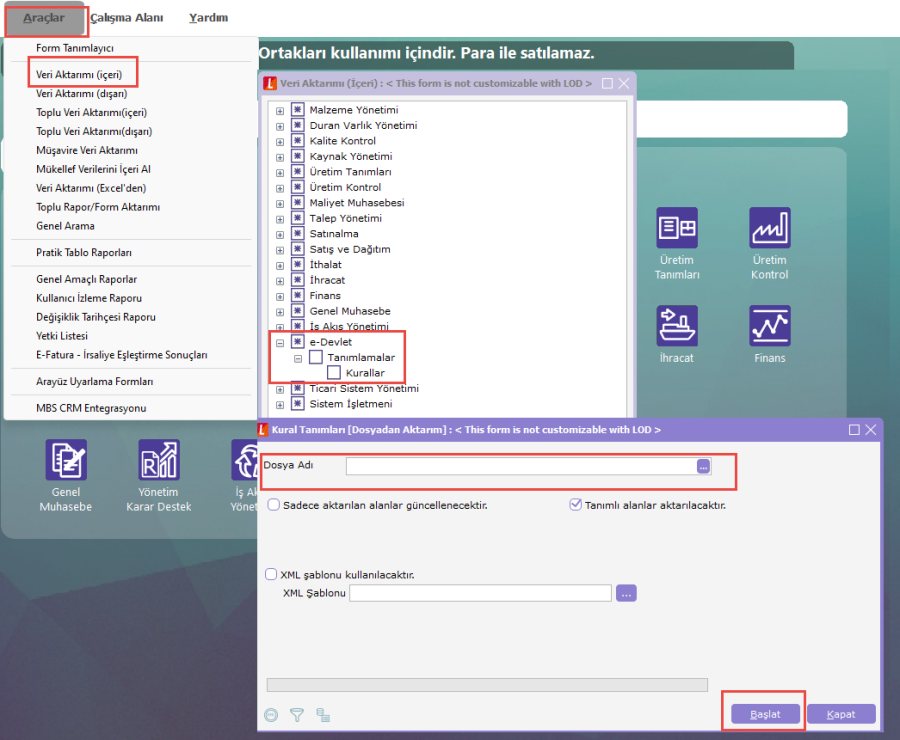Select the Satış ve Dağıtım tree row
900x740 pixels.
point(350,249)
